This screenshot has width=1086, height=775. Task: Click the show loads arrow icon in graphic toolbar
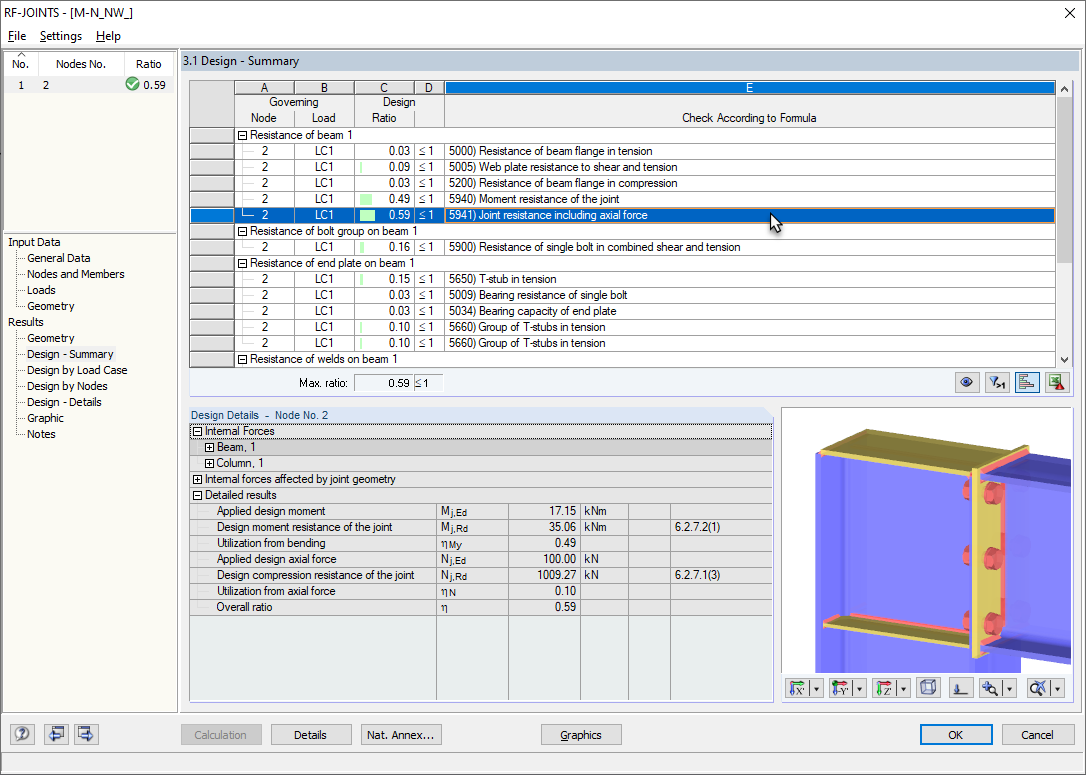click(961, 688)
